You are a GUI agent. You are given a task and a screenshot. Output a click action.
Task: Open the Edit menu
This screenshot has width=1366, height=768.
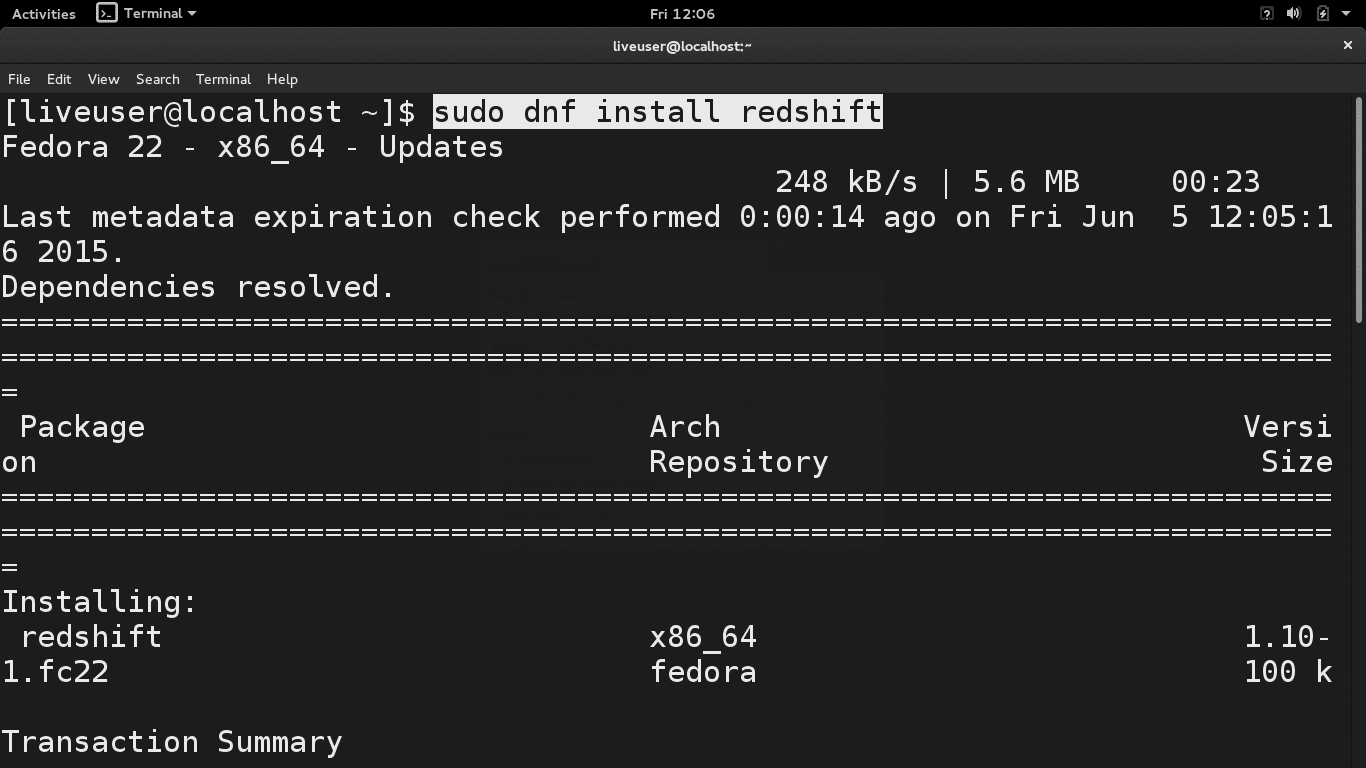pos(59,79)
